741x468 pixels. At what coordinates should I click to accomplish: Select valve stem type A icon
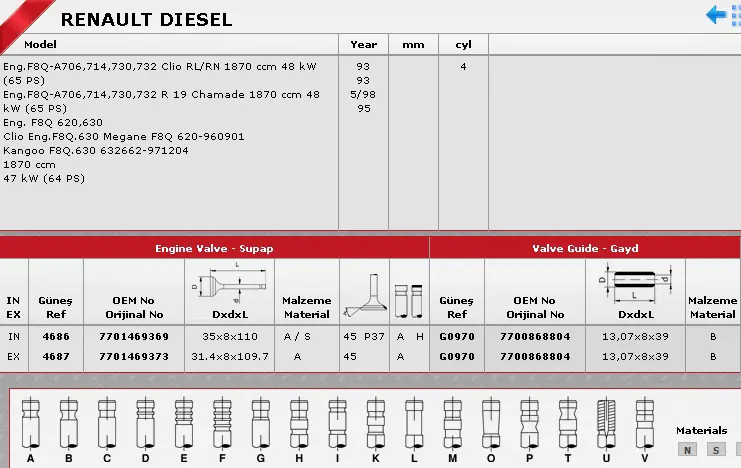tap(30, 425)
